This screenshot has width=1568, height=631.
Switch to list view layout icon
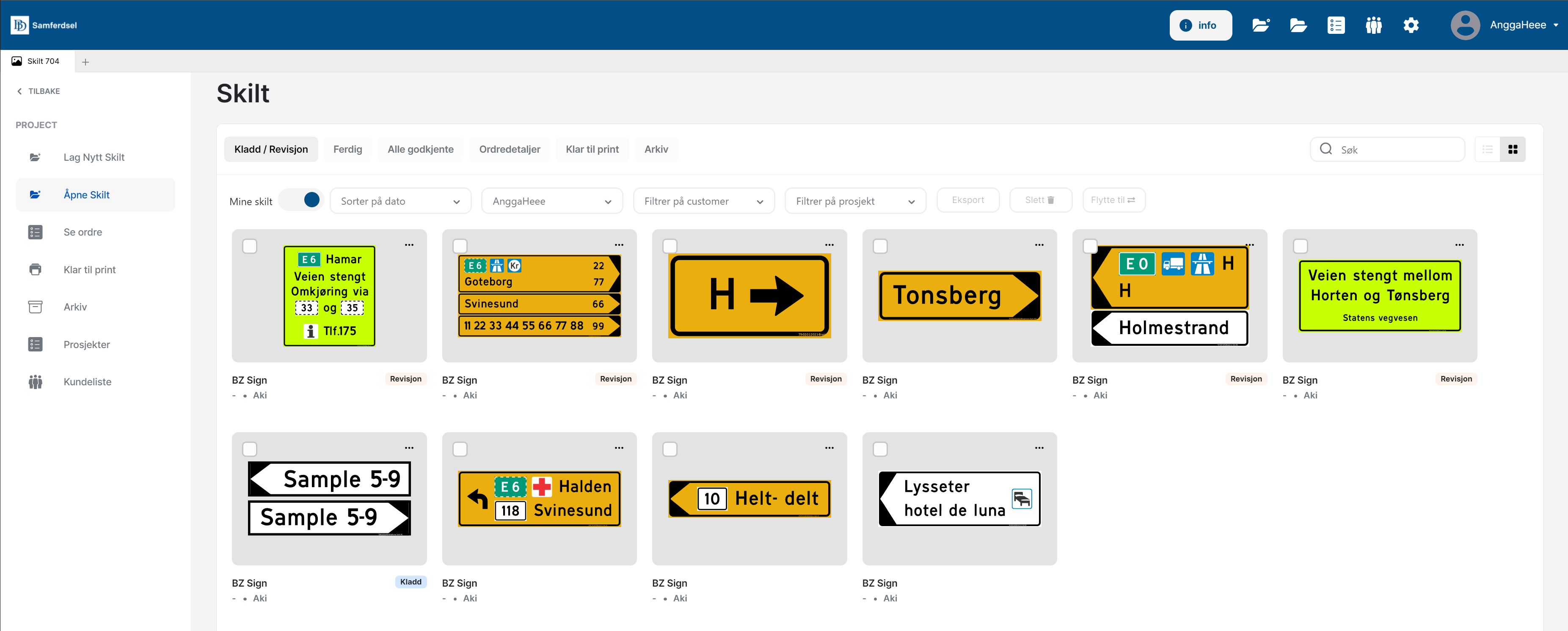click(x=1487, y=150)
